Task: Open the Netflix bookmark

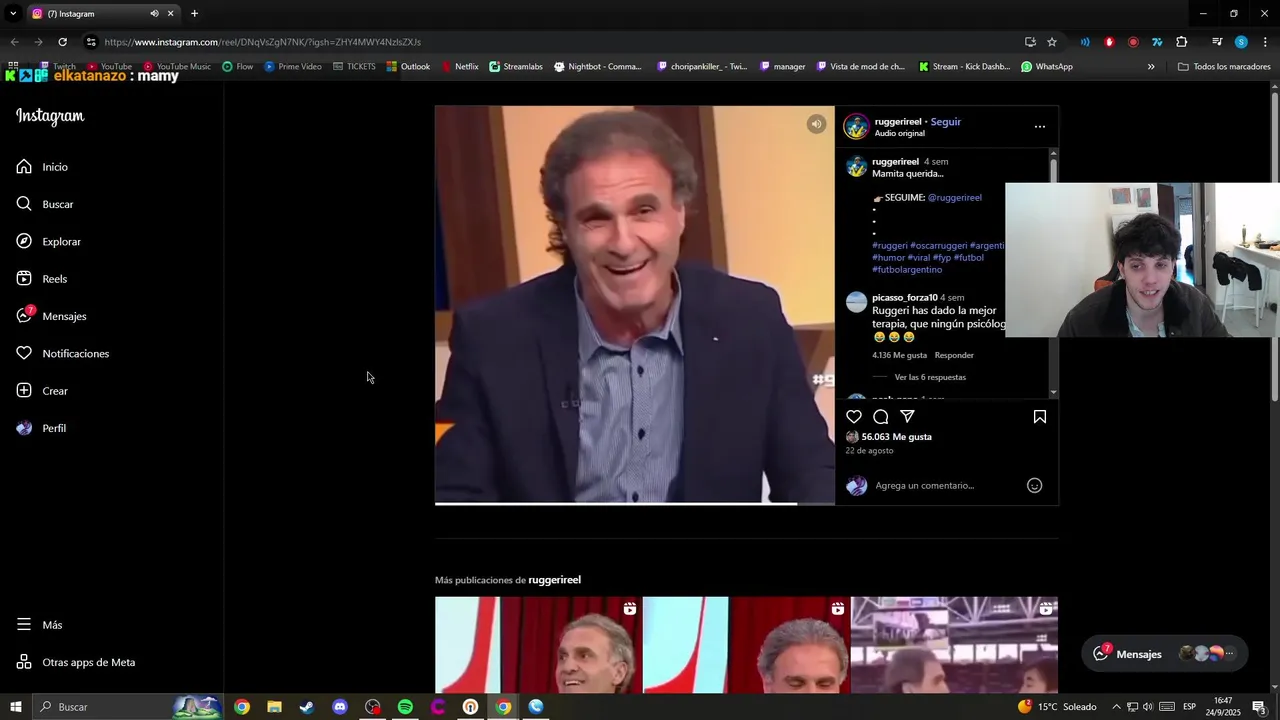Action: tap(460, 67)
